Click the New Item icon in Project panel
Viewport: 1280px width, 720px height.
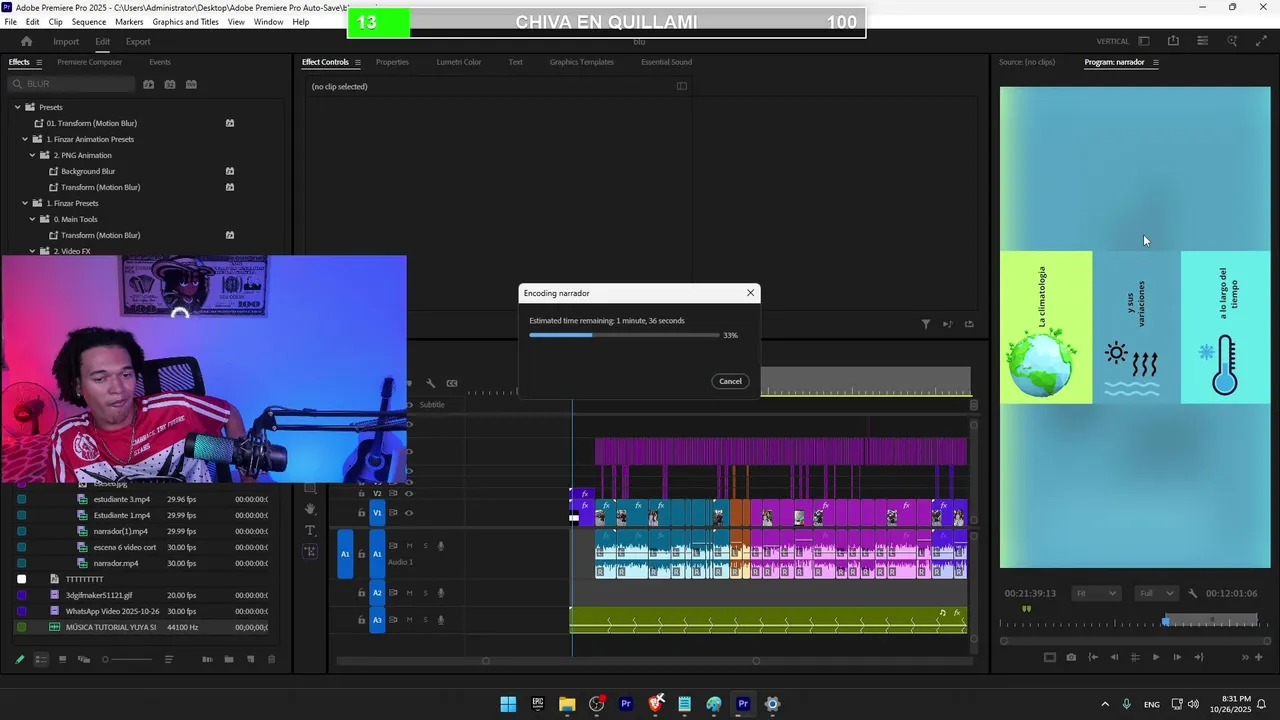(x=250, y=659)
